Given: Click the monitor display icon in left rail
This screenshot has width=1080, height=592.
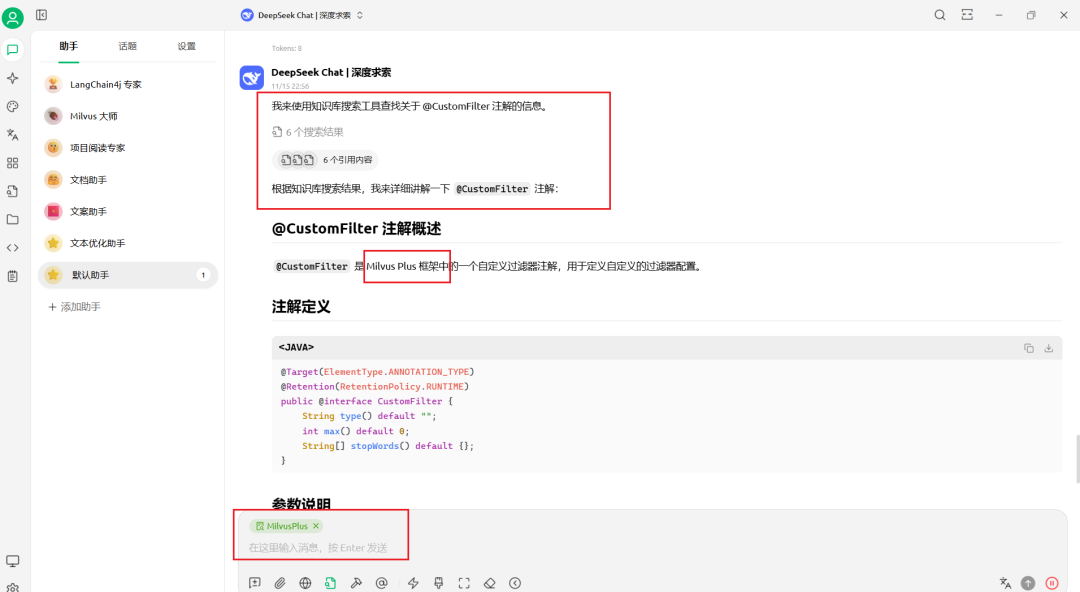Looking at the screenshot, I should (12, 561).
